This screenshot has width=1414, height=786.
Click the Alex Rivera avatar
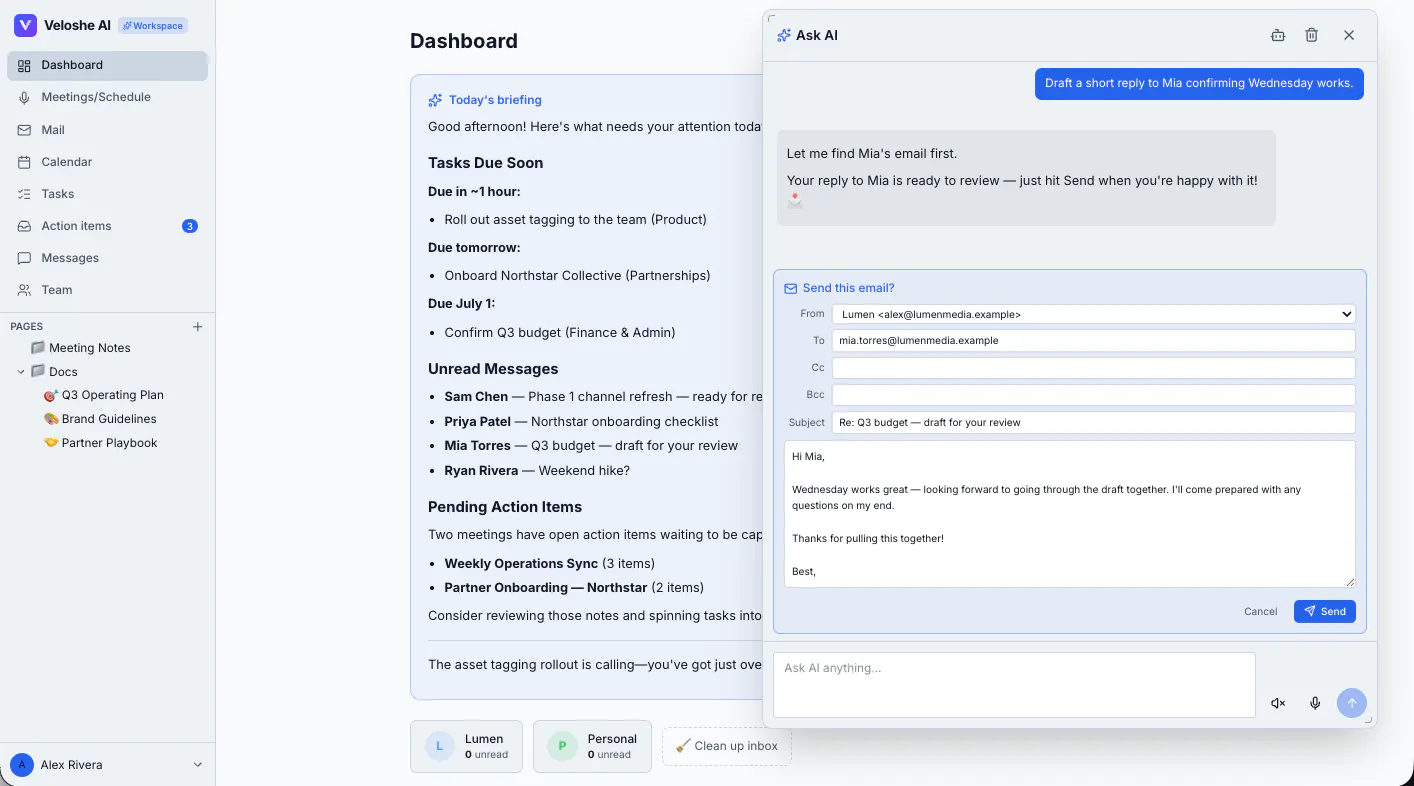pos(22,765)
